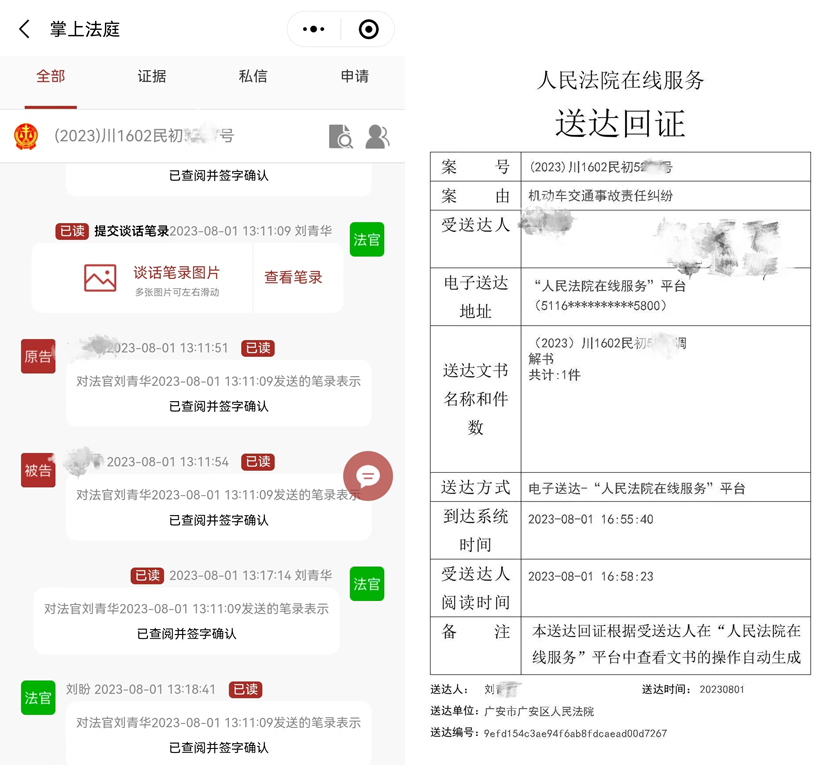Tap the orange floating chat bubble button
Screen dimensions: 820x765
(368, 476)
